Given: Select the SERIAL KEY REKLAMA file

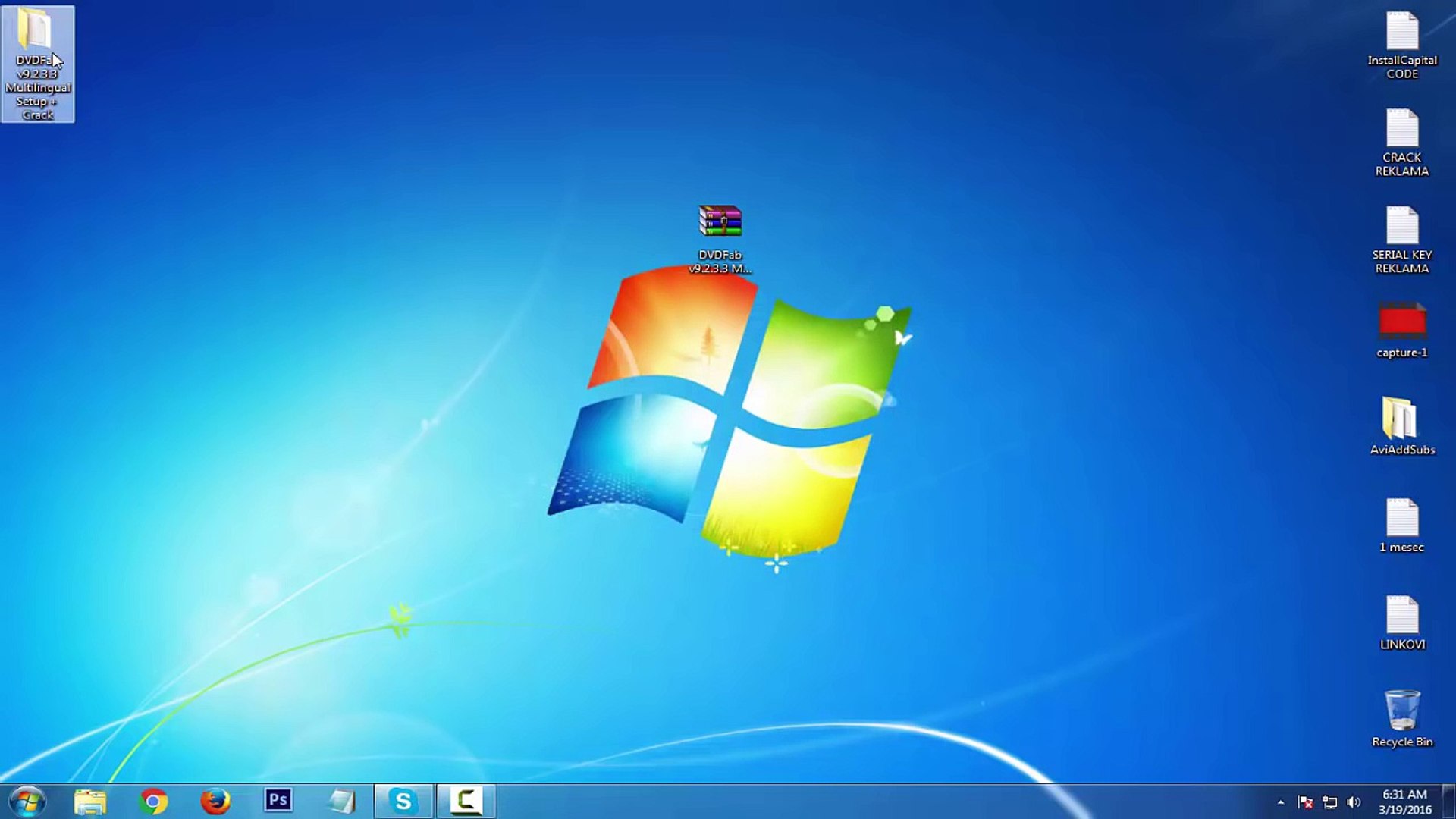Looking at the screenshot, I should click(1401, 240).
